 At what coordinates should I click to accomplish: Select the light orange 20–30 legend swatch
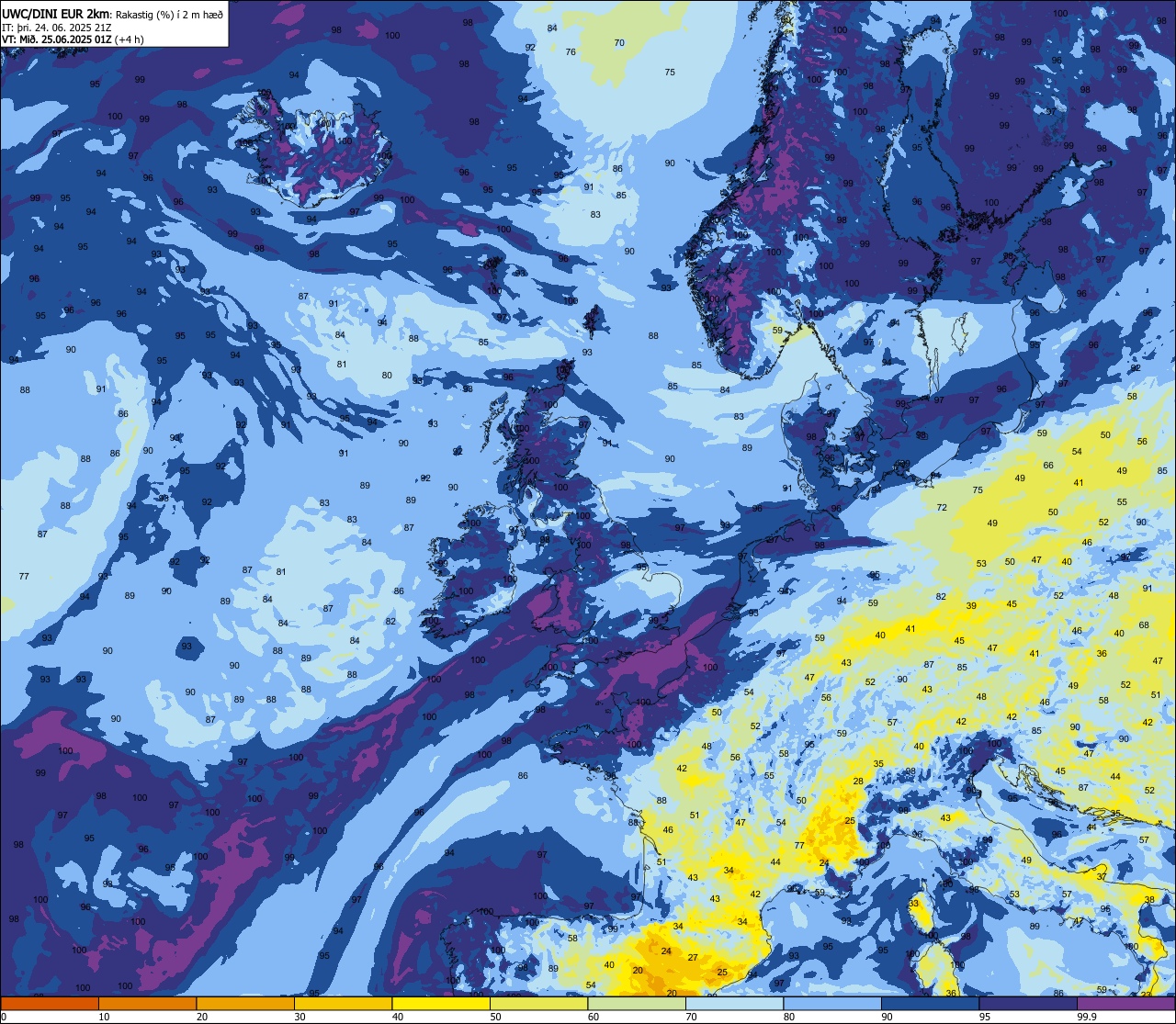click(245, 1003)
